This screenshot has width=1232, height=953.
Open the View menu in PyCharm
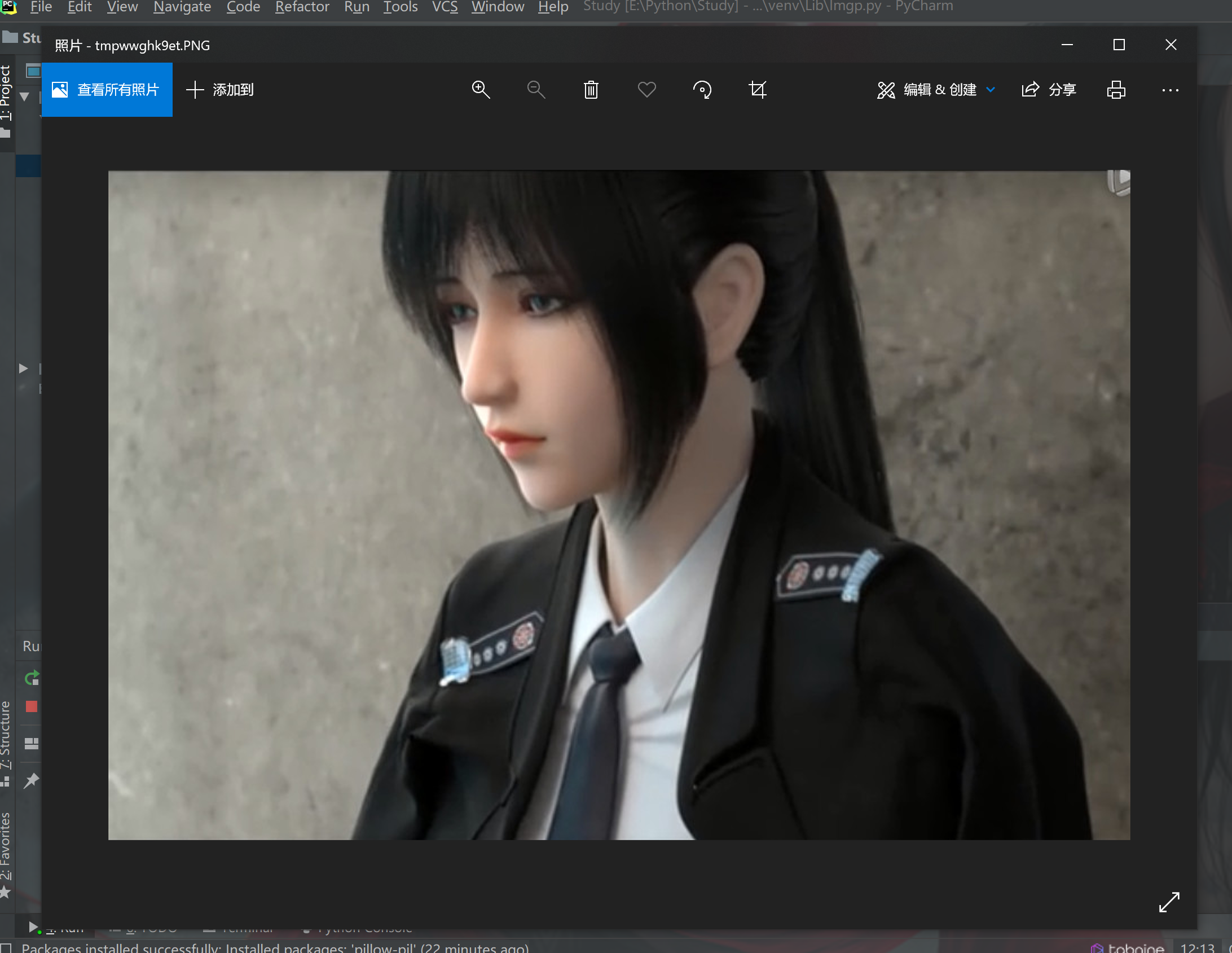pos(122,7)
